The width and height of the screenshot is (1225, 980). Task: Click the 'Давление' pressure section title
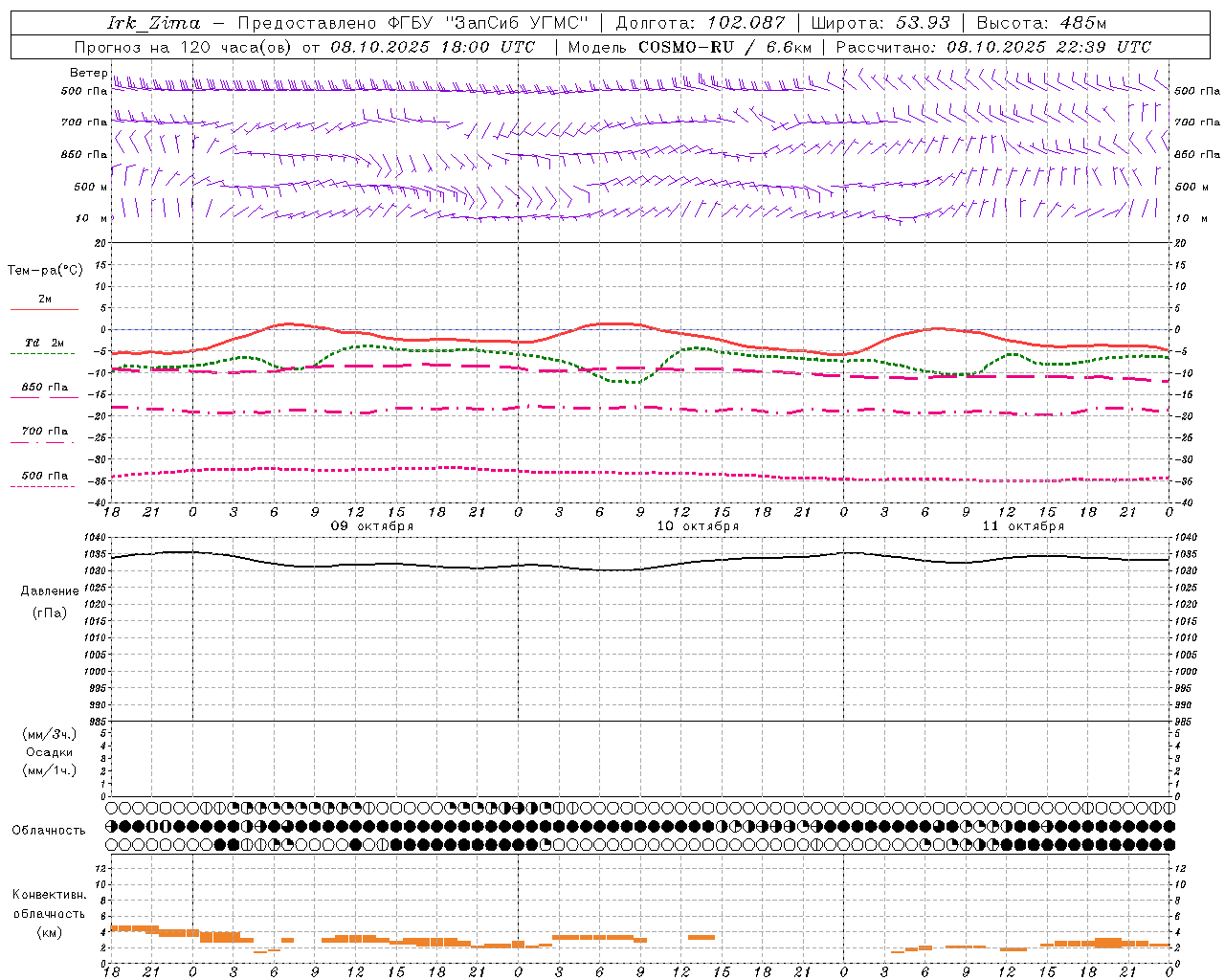pos(50,591)
